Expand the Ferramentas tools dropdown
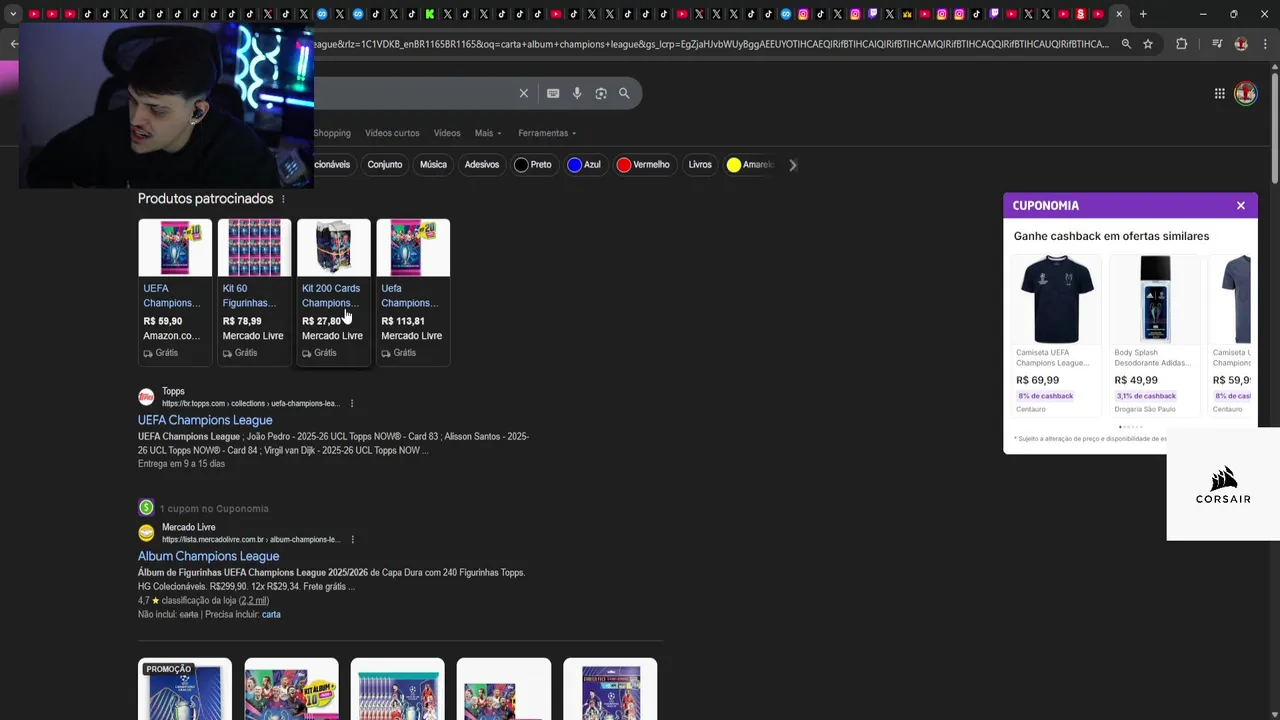 click(x=547, y=133)
